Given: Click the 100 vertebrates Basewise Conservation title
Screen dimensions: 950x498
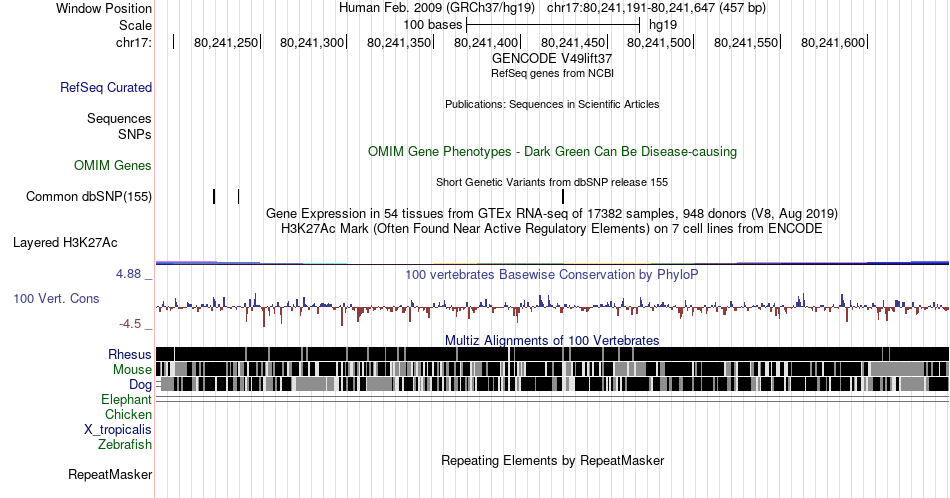Looking at the screenshot, I should (x=552, y=274).
